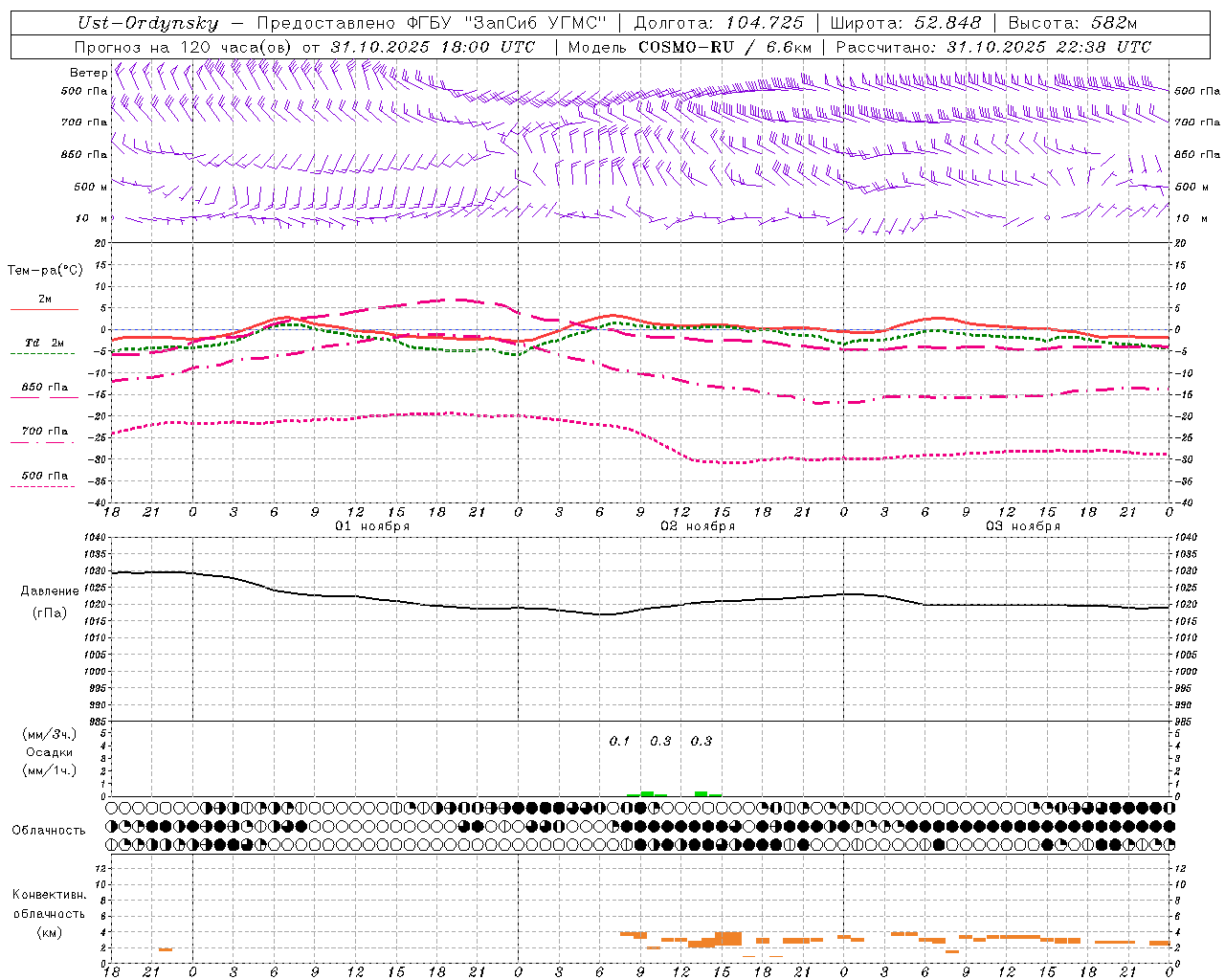Click the date label 02 ноября
Screen dimensions: 1225x980
(698, 526)
